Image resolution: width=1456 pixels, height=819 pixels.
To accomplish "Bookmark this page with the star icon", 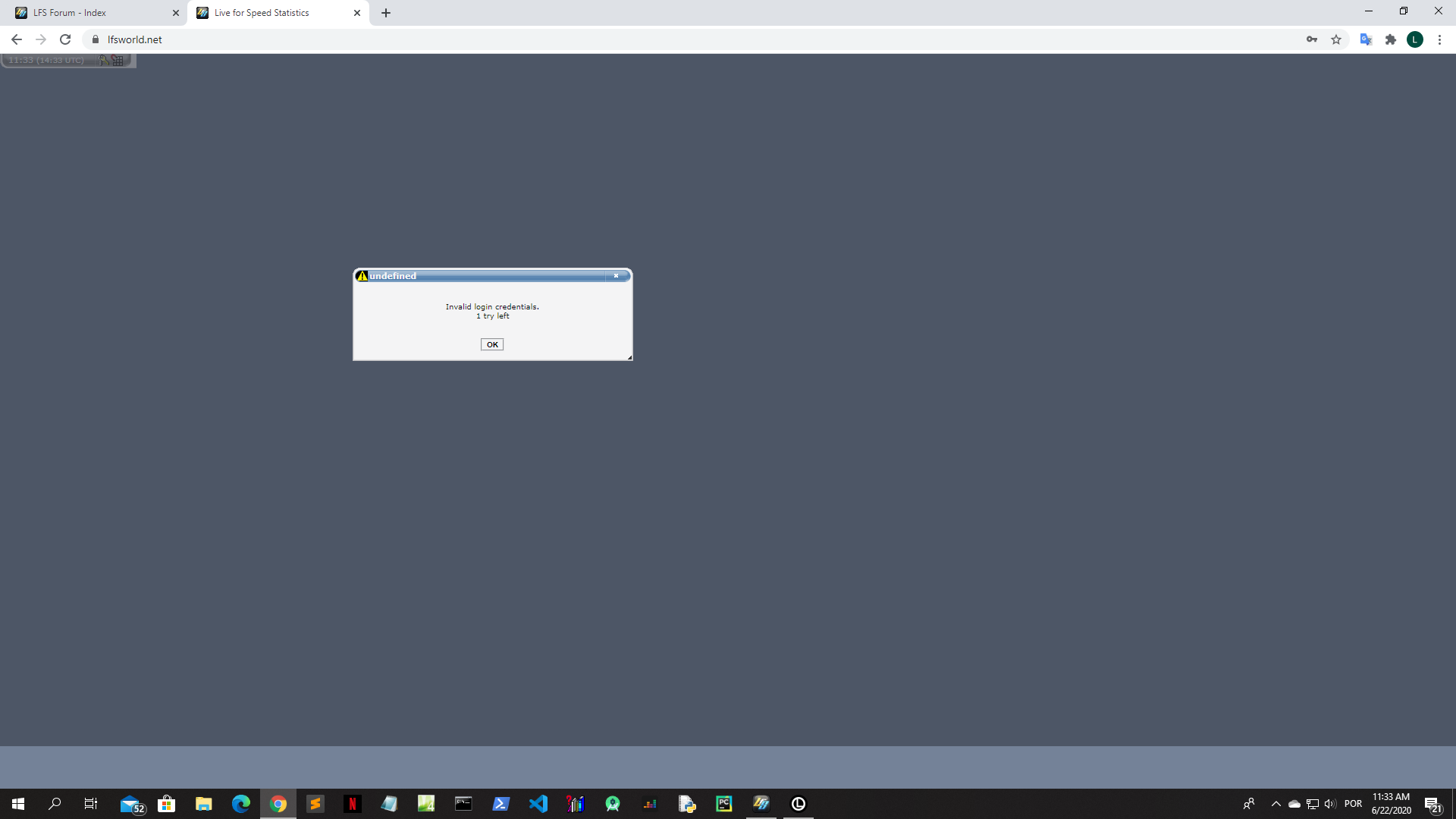I will 1336,39.
